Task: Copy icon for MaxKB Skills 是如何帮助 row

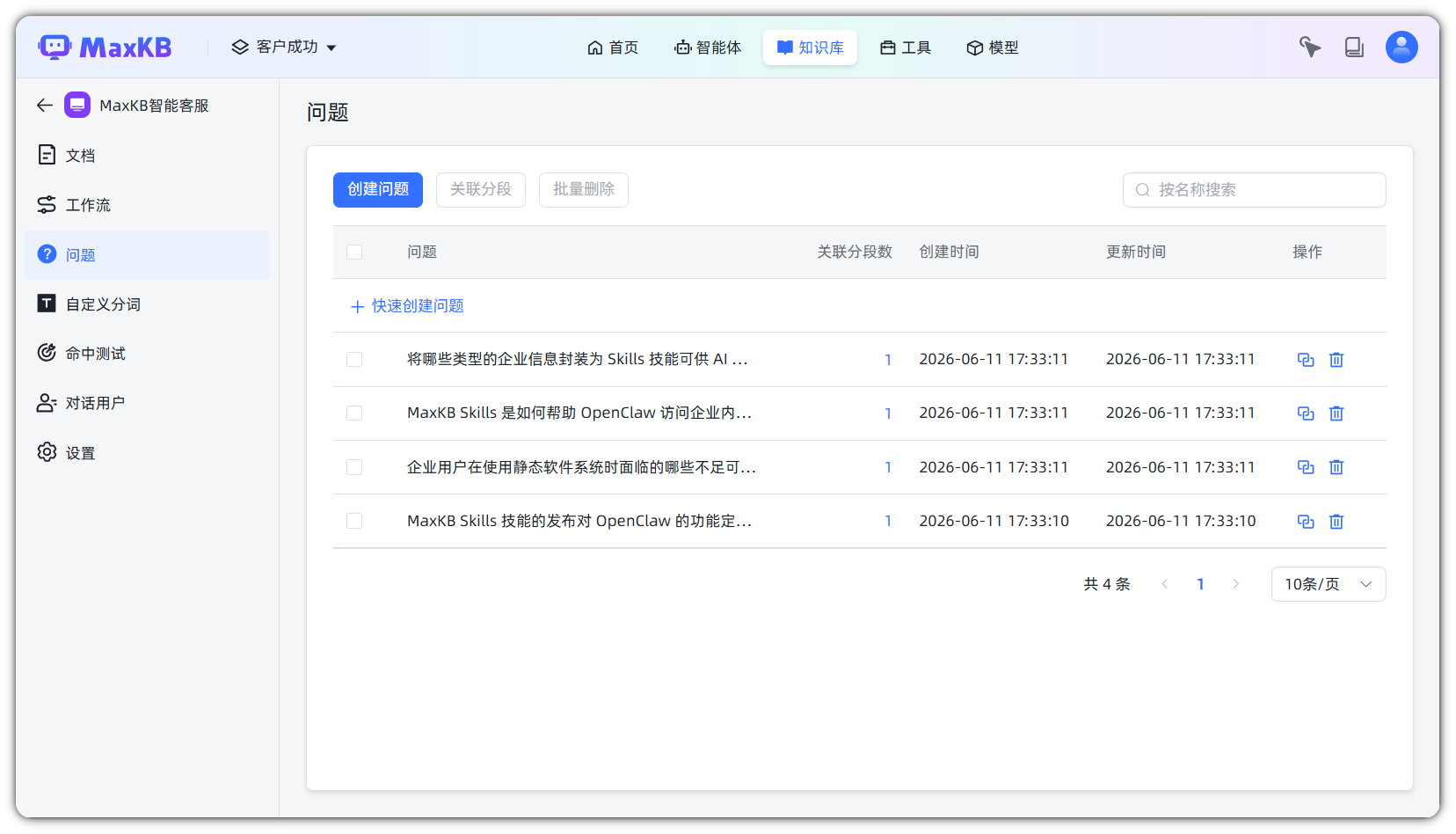Action: pyautogui.click(x=1306, y=413)
